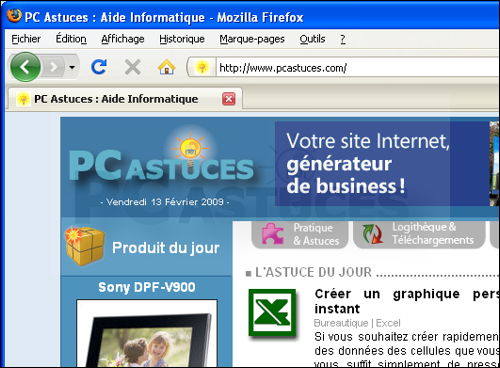Click the URL field showing pcastuces.com
Image resolution: width=500 pixels, height=368 pixels.
click(x=358, y=68)
